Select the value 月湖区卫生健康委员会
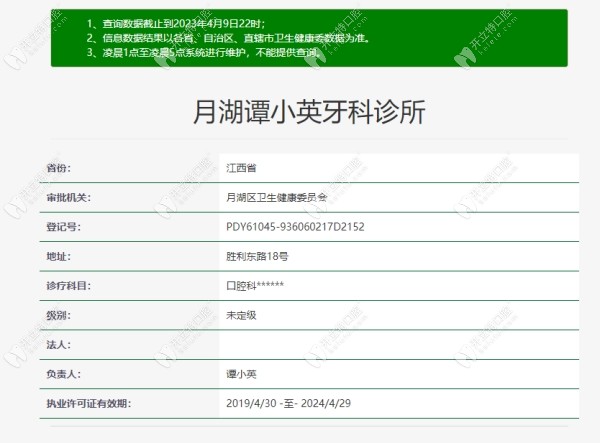Viewport: 600px width, 443px height. tap(277, 197)
